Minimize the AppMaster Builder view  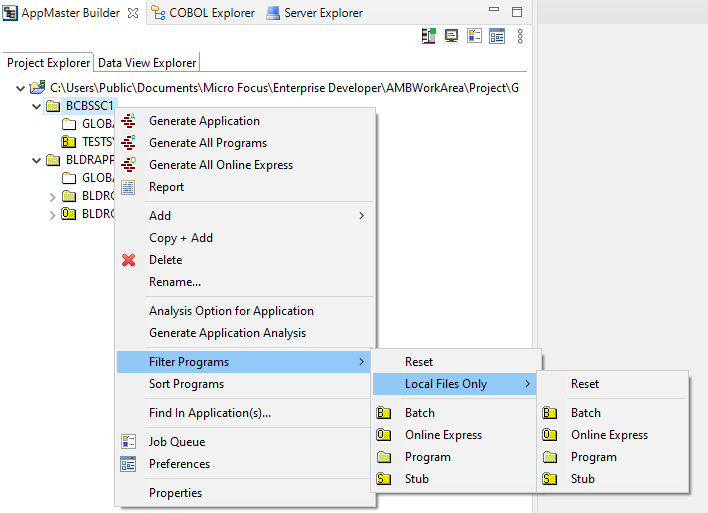494,9
